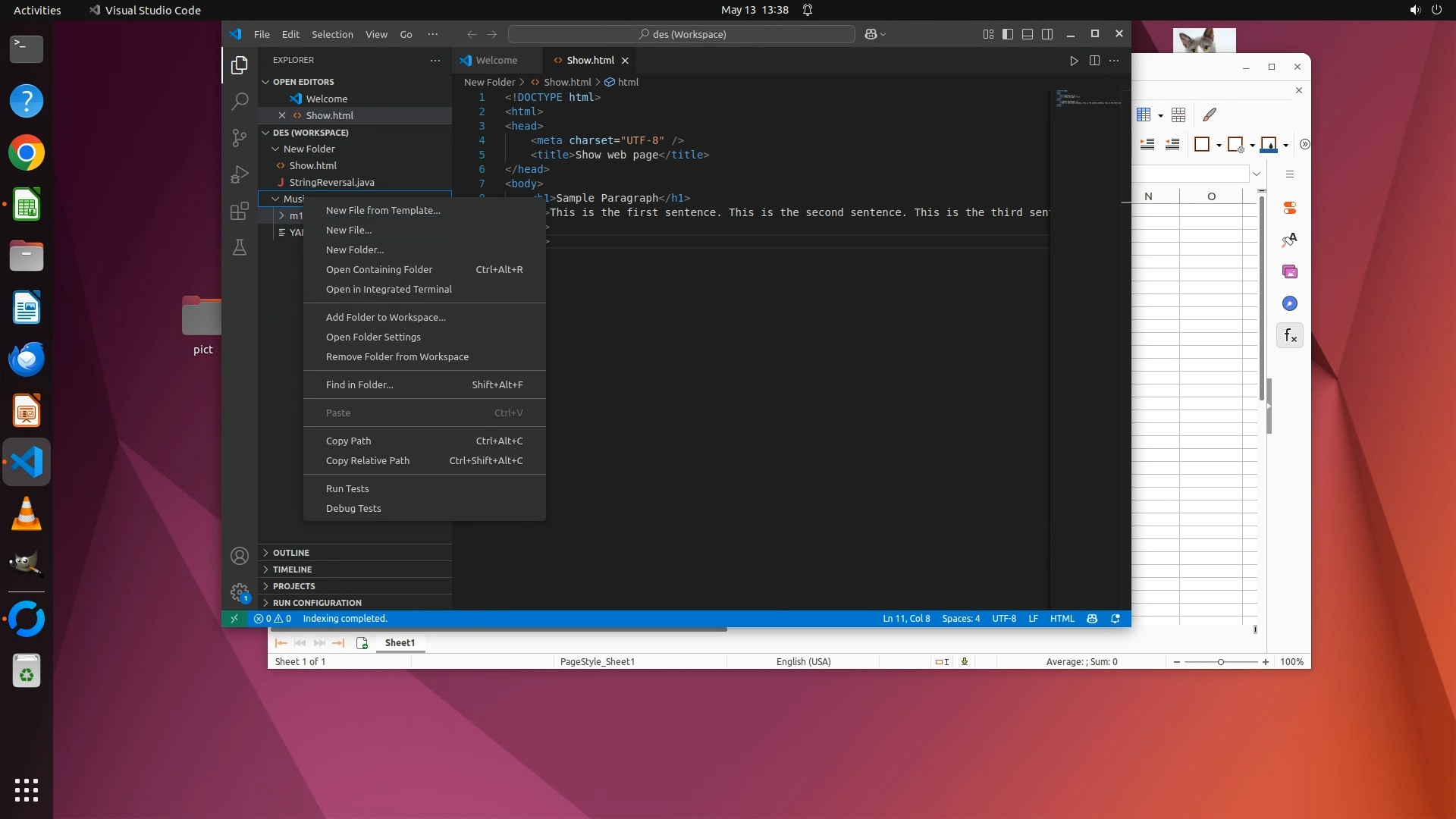1456x819 pixels.
Task: Click the Spaces: 4 status bar indicator
Action: click(x=961, y=619)
